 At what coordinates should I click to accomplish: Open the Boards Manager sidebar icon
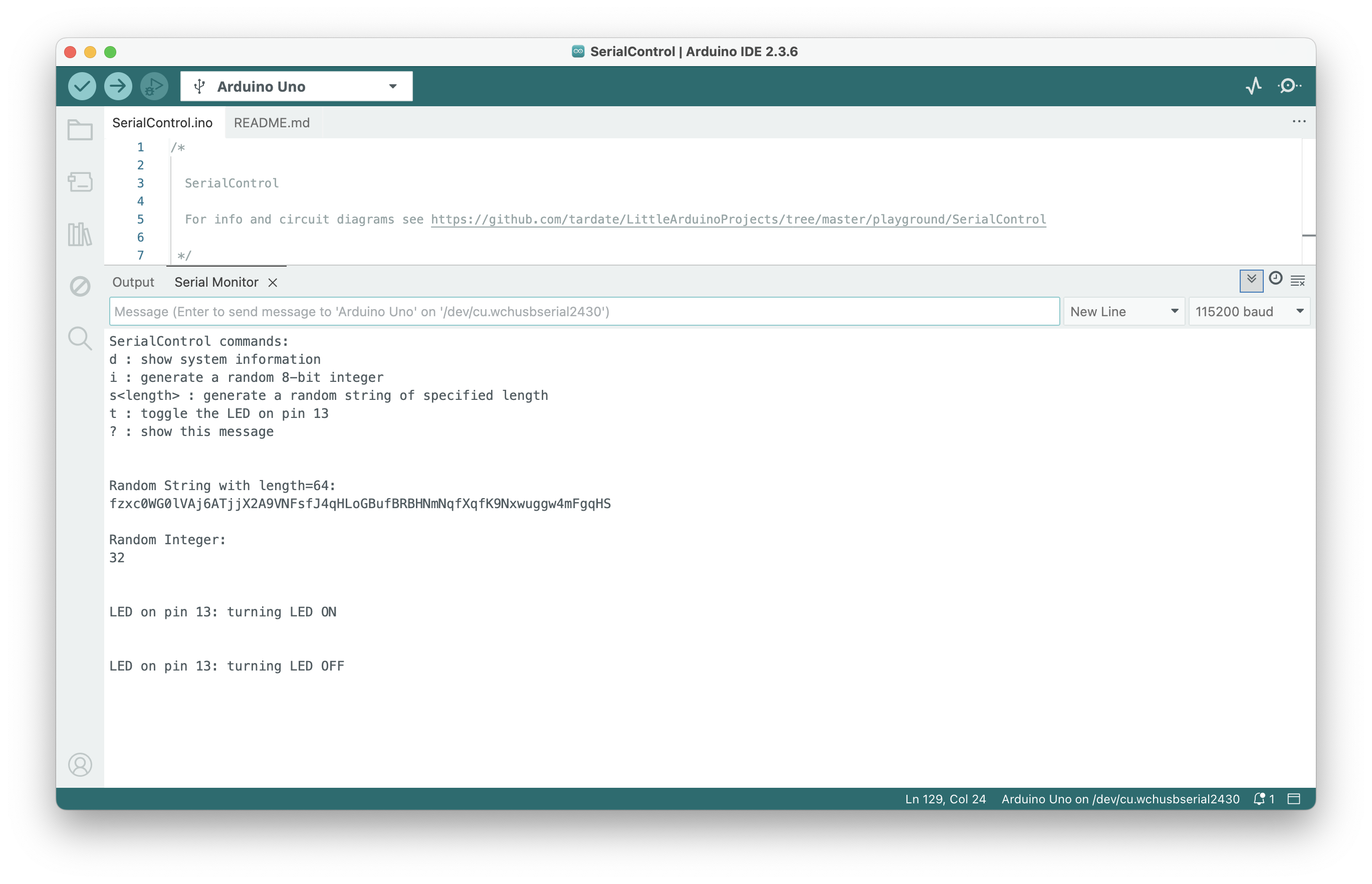[80, 182]
